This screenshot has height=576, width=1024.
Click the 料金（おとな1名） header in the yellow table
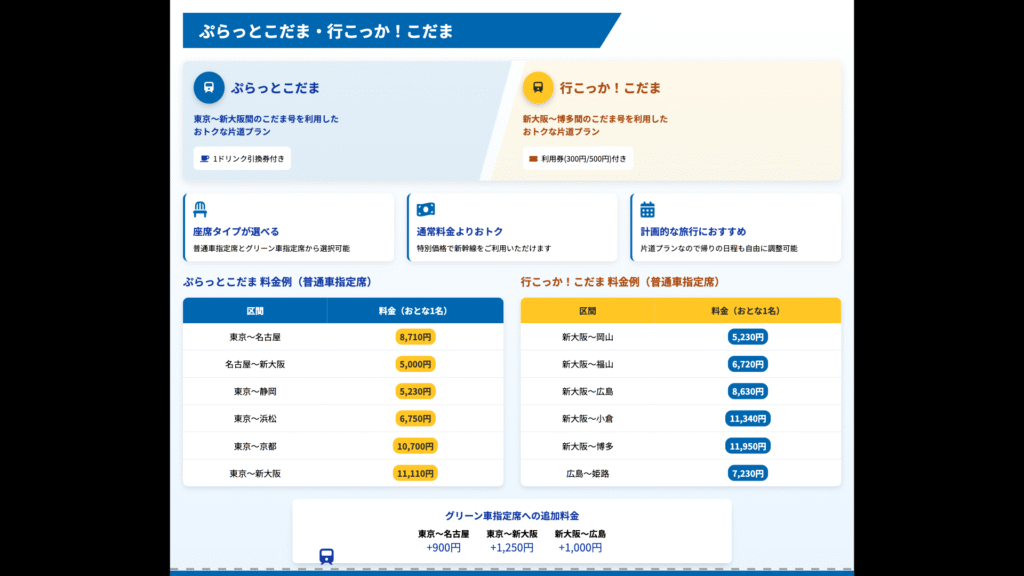(747, 311)
